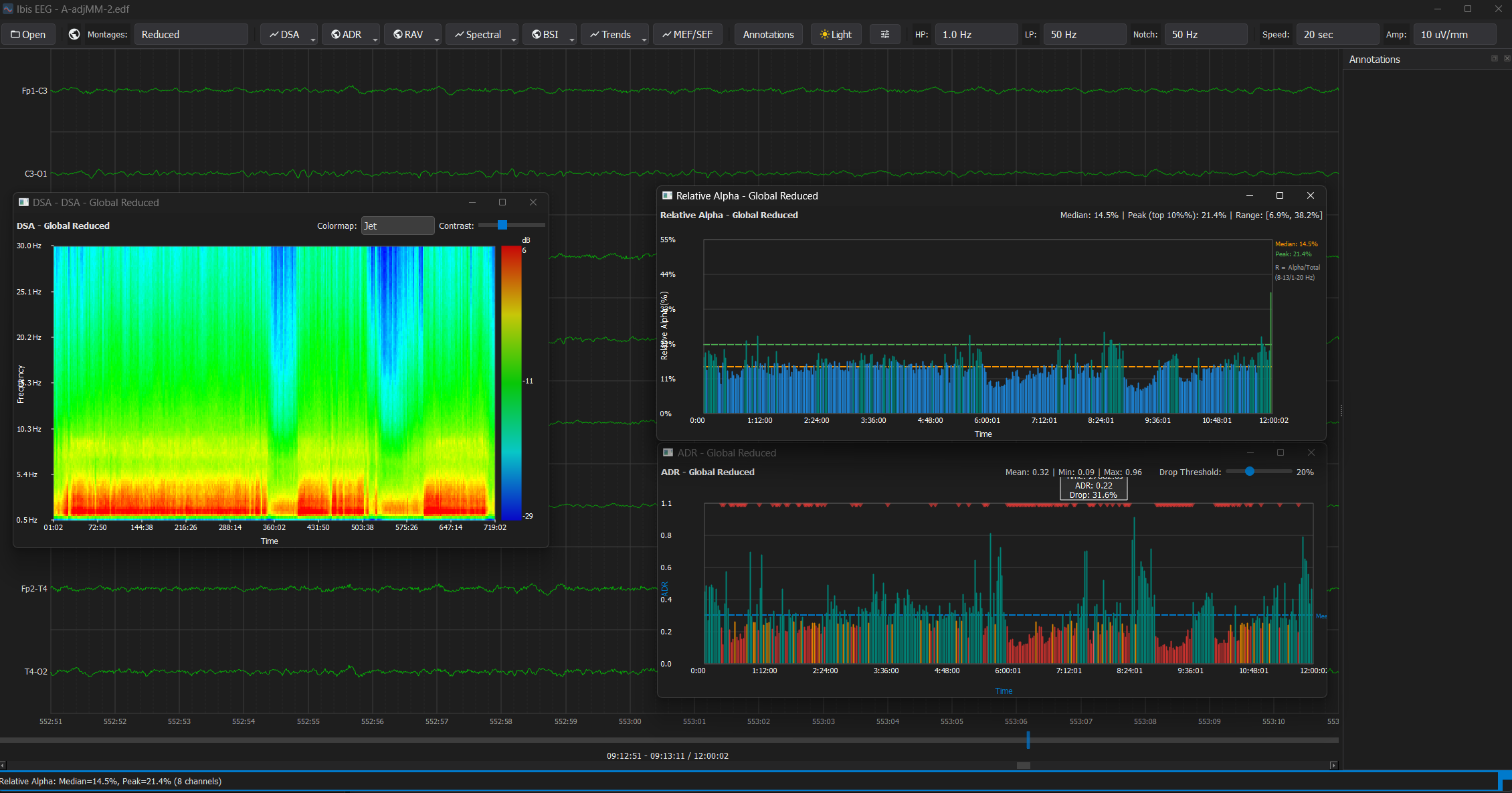Select the Colormap field showing Jet
The height and width of the screenshot is (793, 1512).
(397, 226)
